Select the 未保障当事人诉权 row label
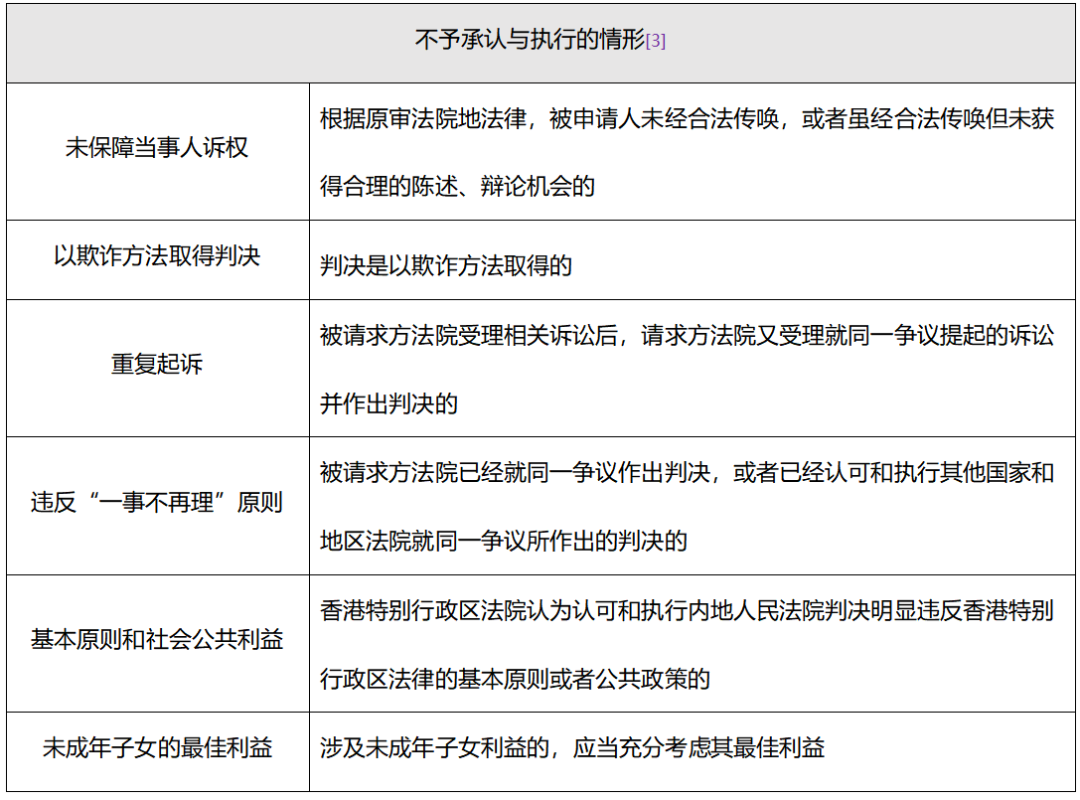This screenshot has height=800, width=1080. pos(157,147)
